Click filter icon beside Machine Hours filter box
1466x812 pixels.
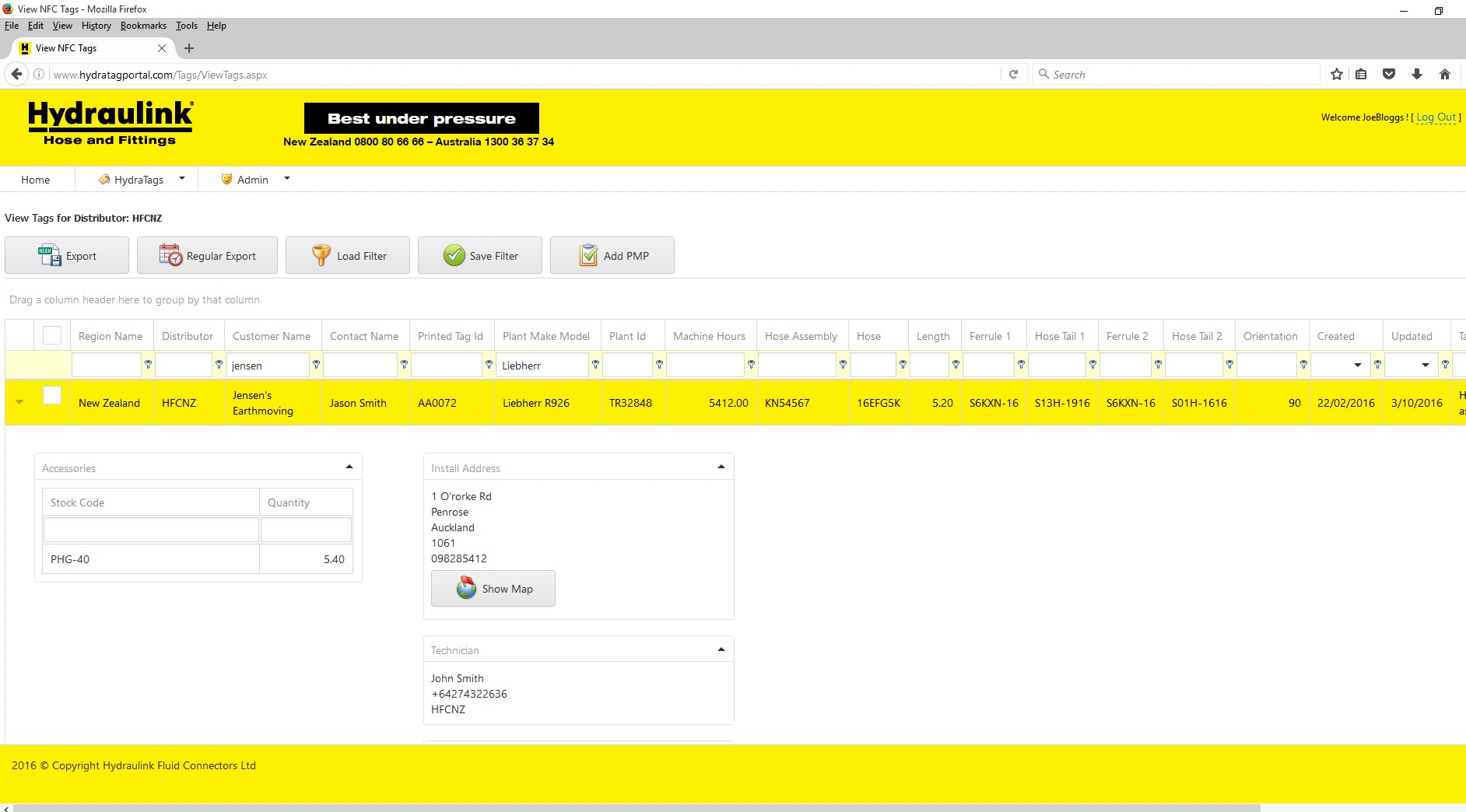coord(751,365)
